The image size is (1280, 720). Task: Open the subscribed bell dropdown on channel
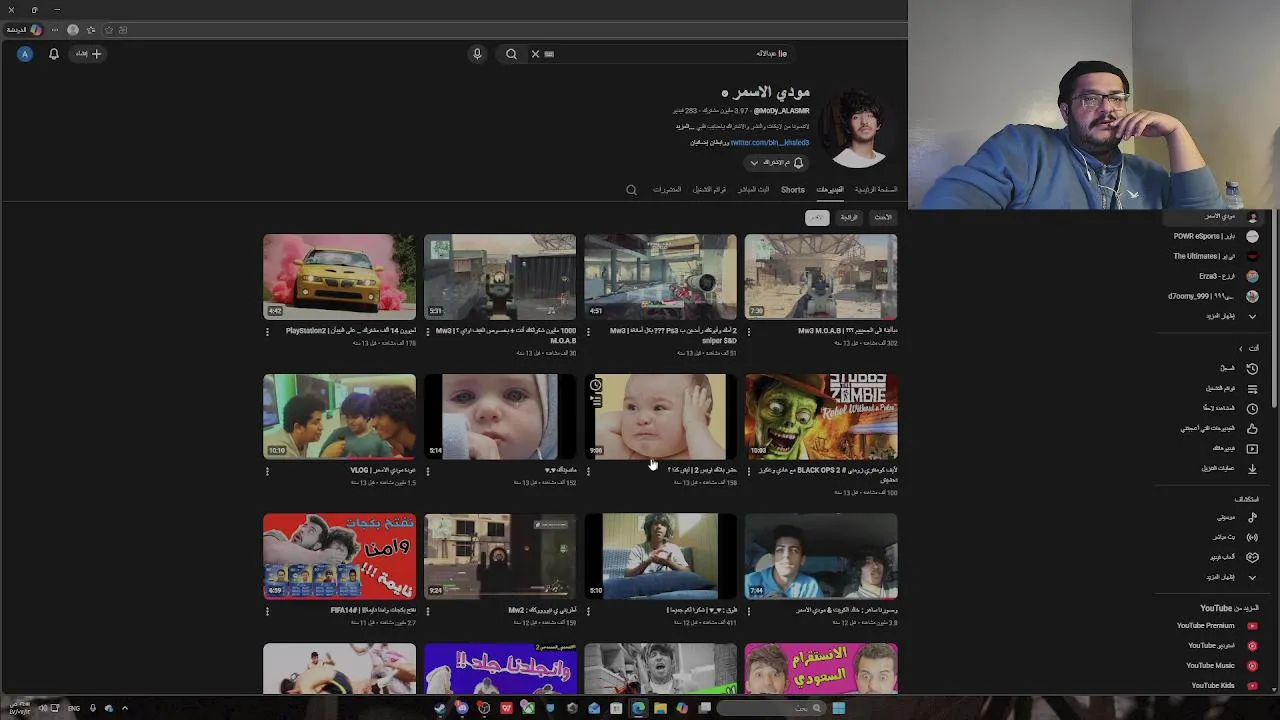coord(777,162)
